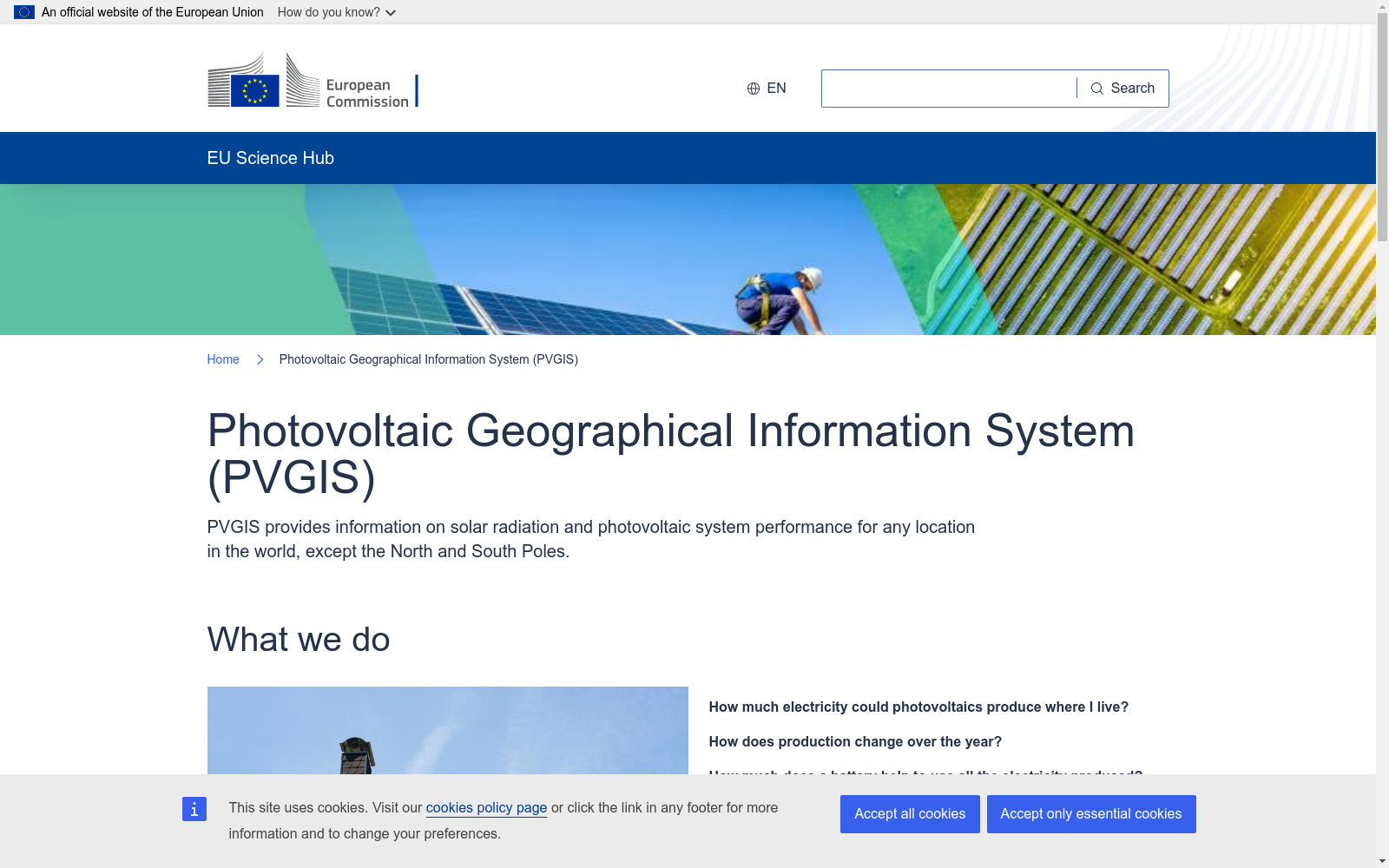Image resolution: width=1389 pixels, height=868 pixels.
Task: Click the magnifier icon in Search button
Action: (1097, 89)
